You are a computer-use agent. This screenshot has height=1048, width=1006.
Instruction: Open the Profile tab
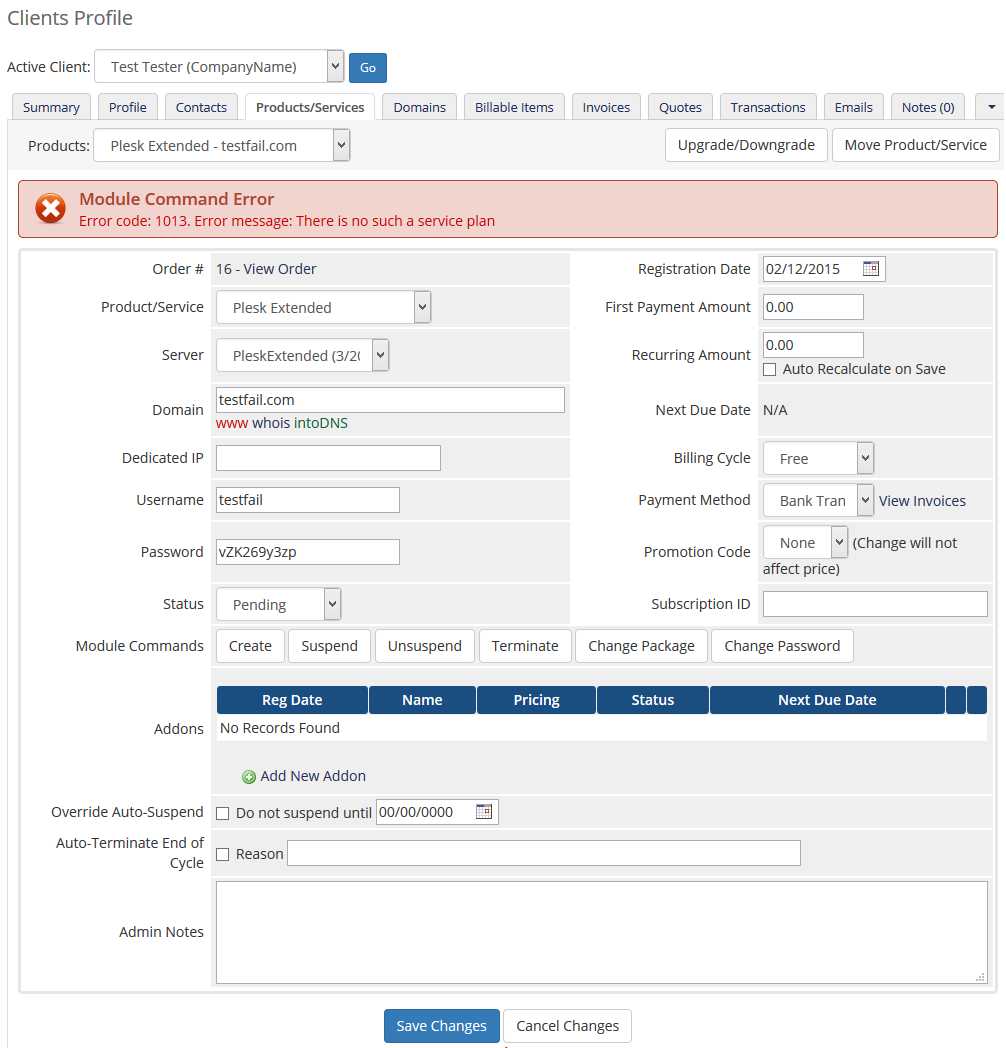(128, 107)
